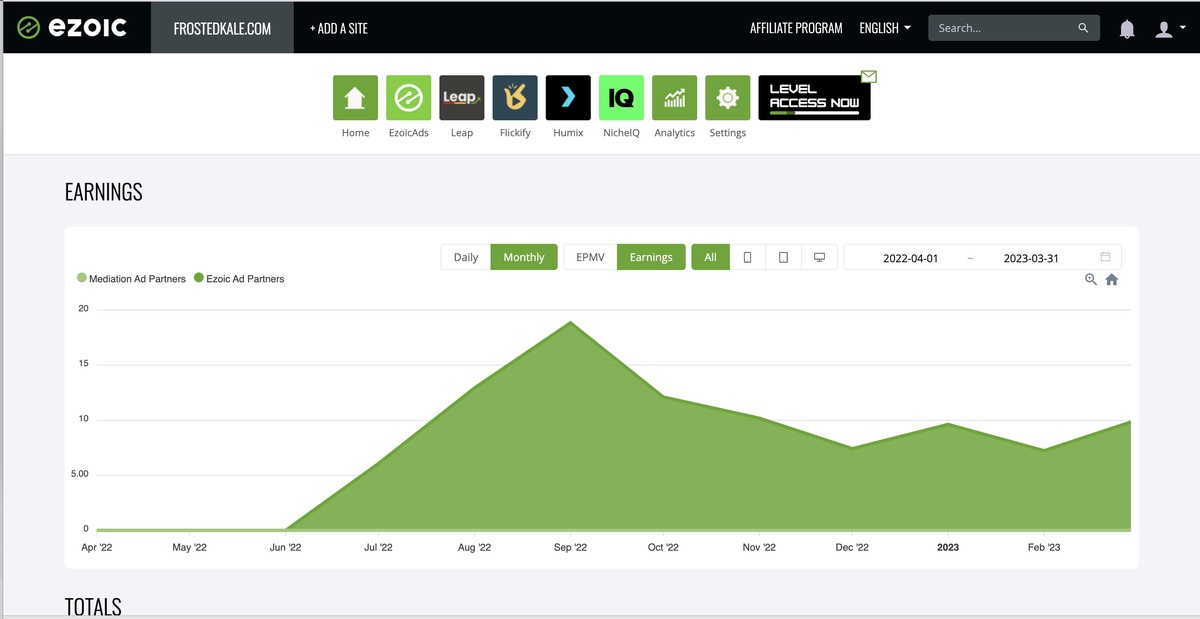Image resolution: width=1200 pixels, height=619 pixels.
Task: Toggle Ezoic Ad Partners legend series
Action: (239, 279)
